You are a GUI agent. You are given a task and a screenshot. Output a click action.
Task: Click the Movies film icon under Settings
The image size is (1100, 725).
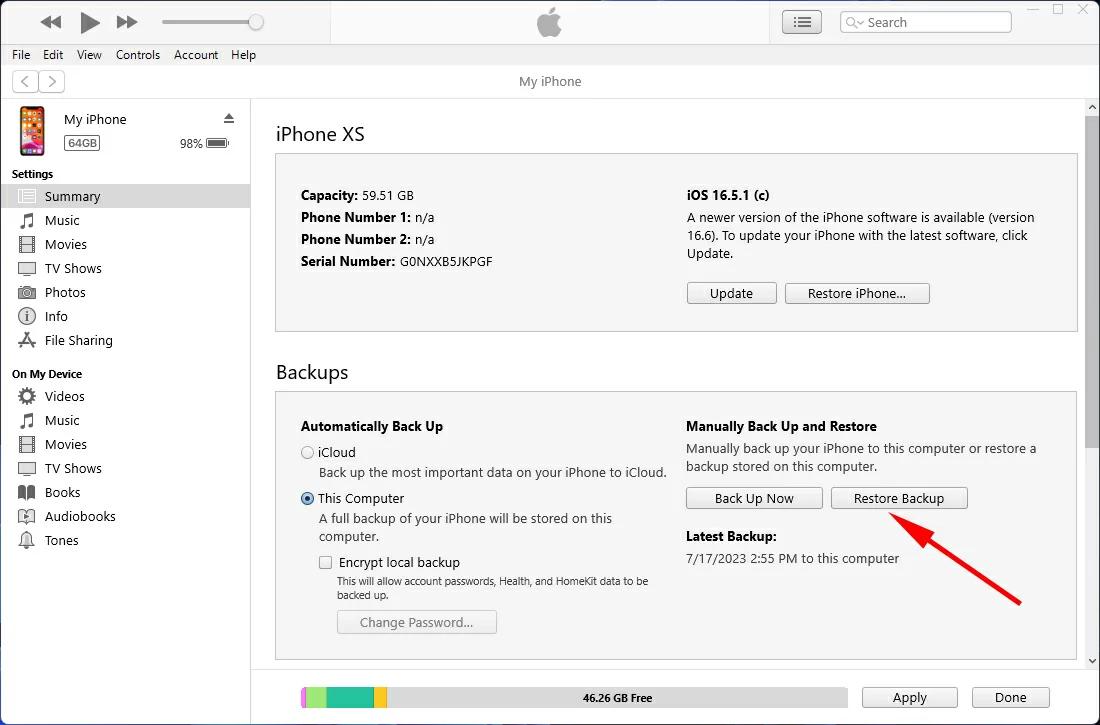pyautogui.click(x=27, y=244)
